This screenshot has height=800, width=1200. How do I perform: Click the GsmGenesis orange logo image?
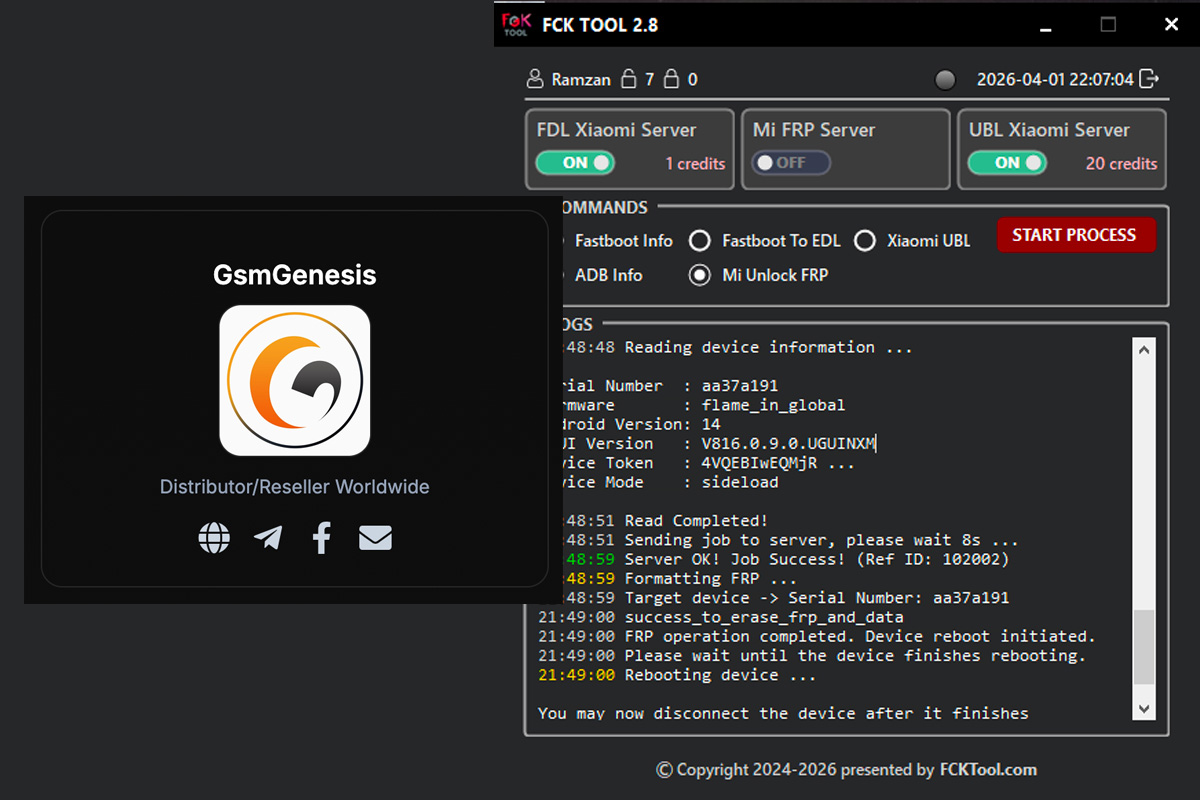pos(295,380)
